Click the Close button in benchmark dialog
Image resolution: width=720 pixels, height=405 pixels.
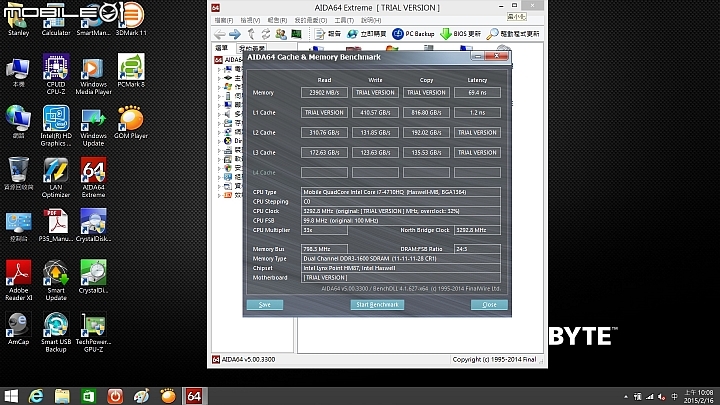pyautogui.click(x=489, y=304)
